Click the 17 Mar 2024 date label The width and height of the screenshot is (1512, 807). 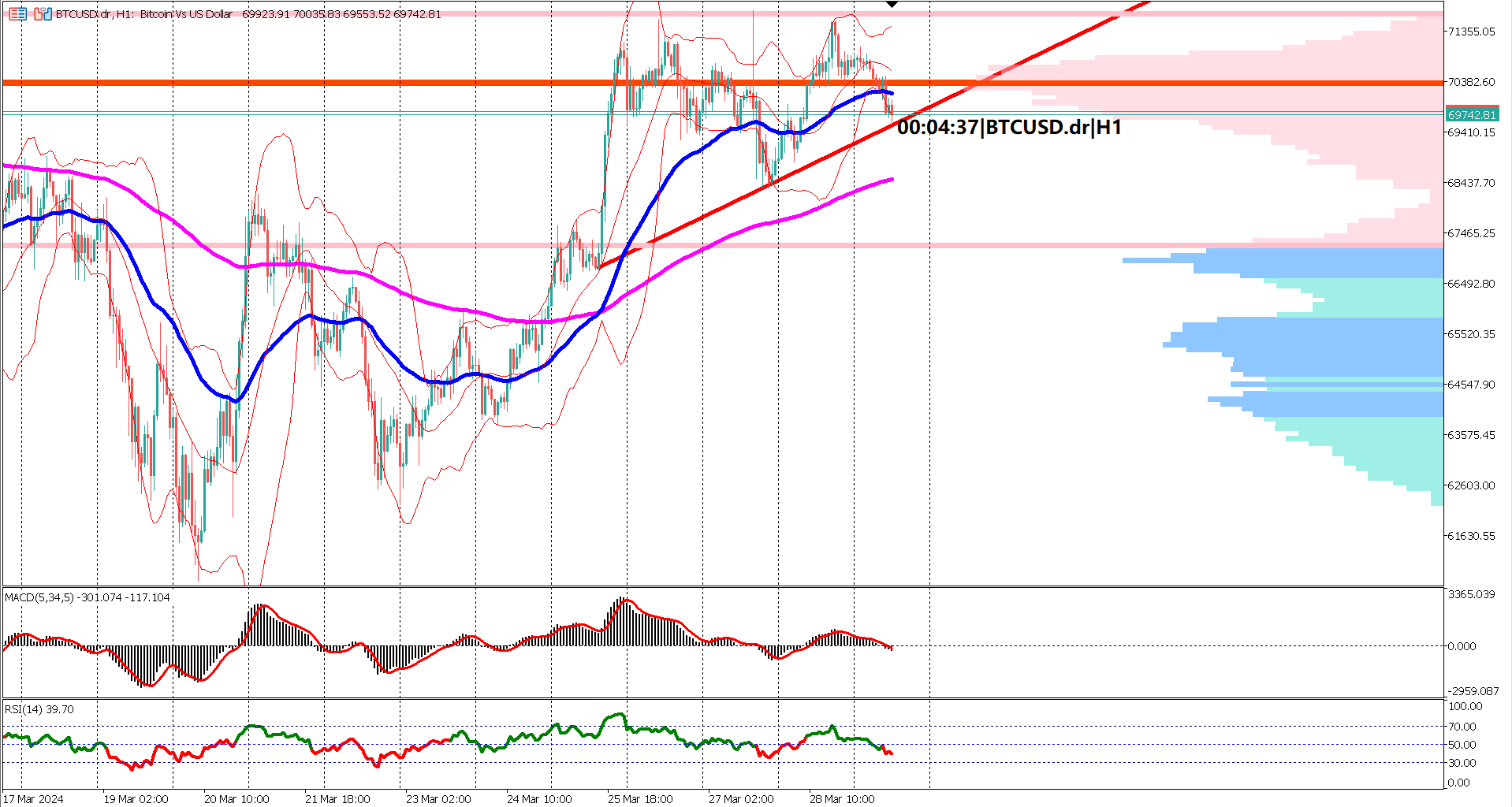pyautogui.click(x=33, y=798)
